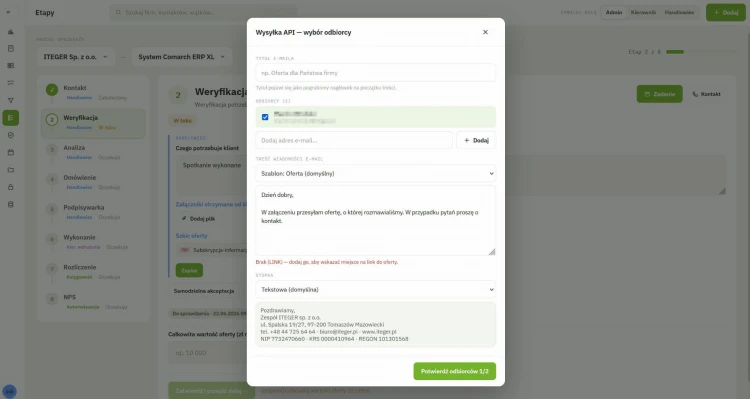Click the 'Do sprawdzenia' date badge
This screenshot has height=399, width=750.
209,313
